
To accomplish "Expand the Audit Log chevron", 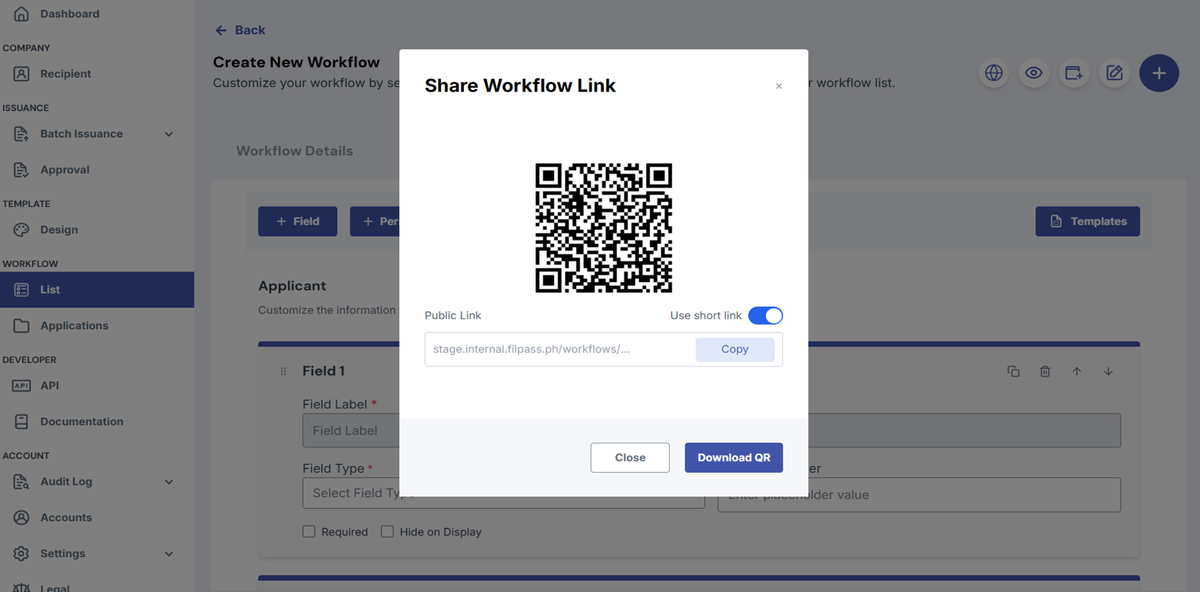I will pos(168,482).
